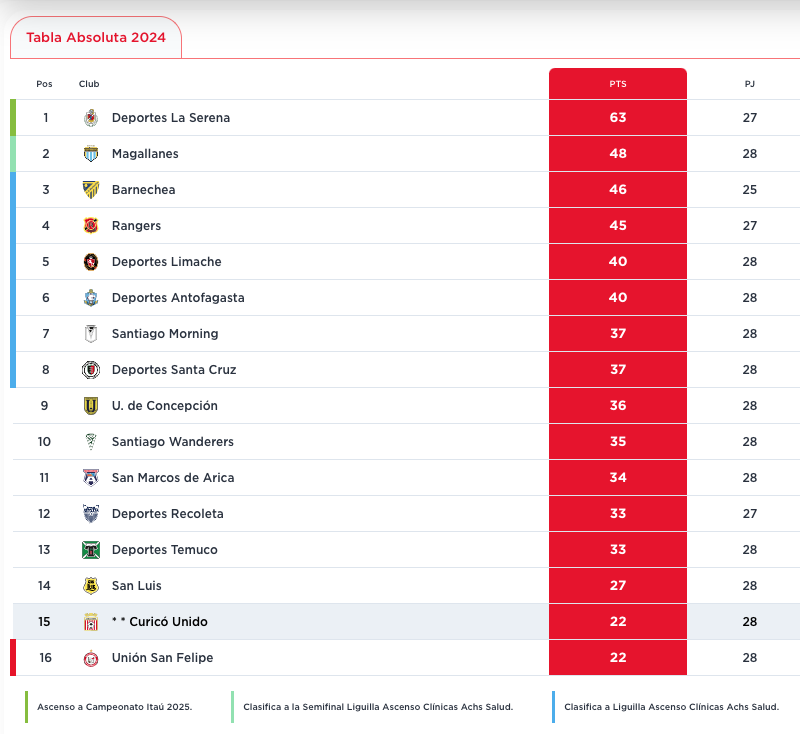The width and height of the screenshot is (800, 734).
Task: Click the U. de Concepción crest
Action: [x=91, y=406]
